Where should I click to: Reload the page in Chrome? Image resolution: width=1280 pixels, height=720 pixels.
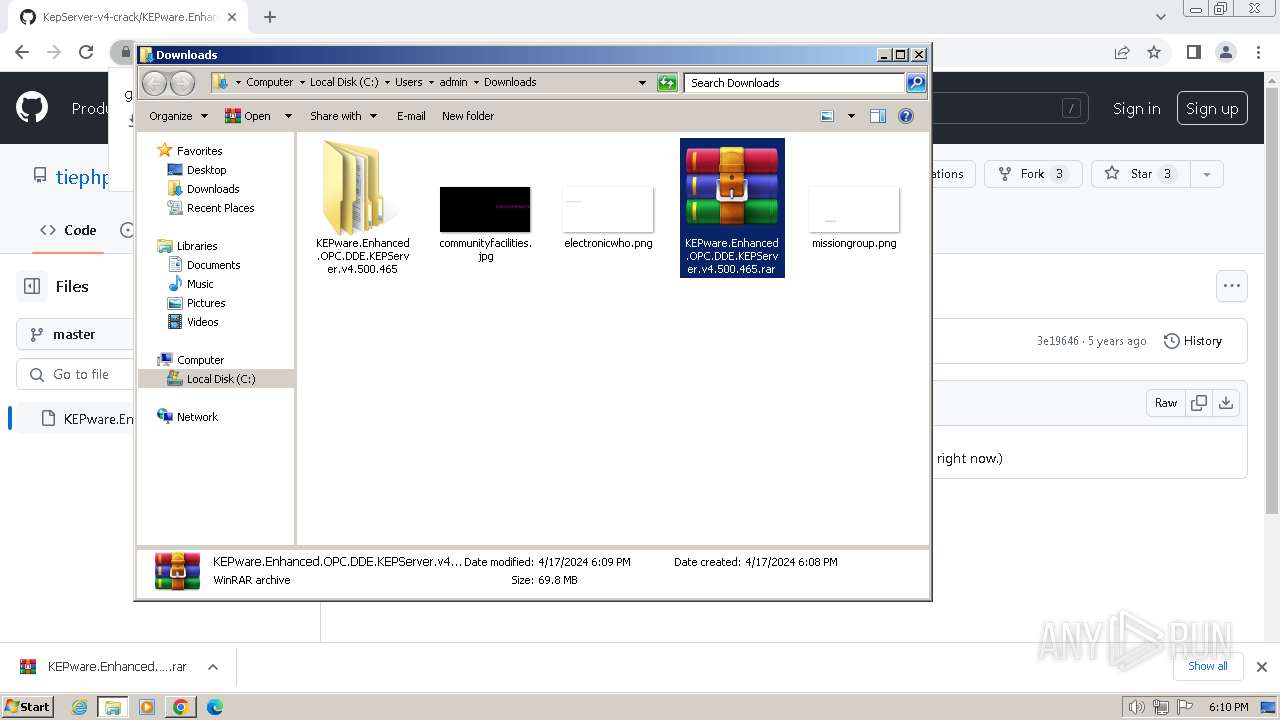click(86, 52)
